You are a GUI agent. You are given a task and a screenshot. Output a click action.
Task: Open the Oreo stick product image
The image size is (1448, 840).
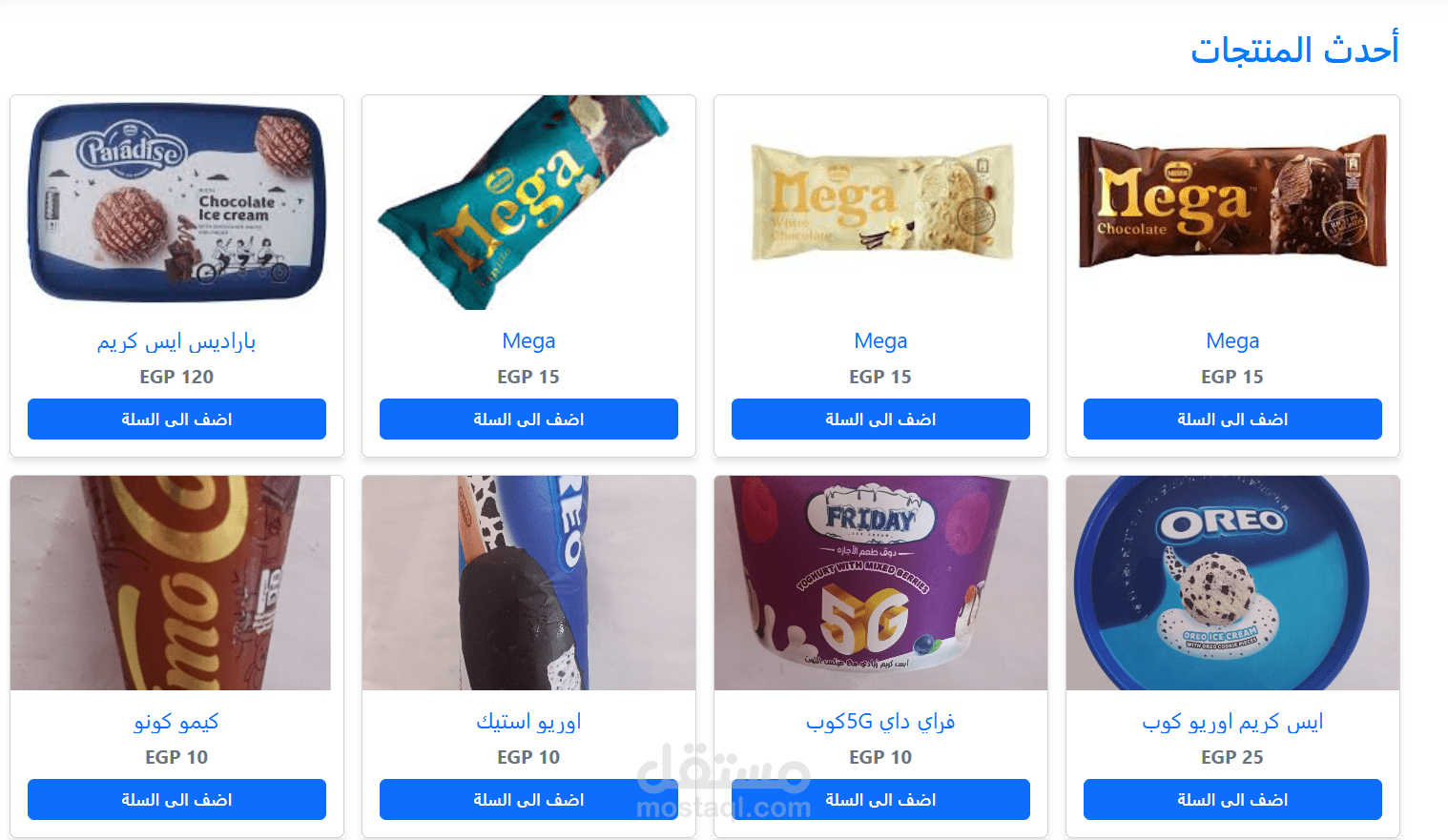[528, 583]
